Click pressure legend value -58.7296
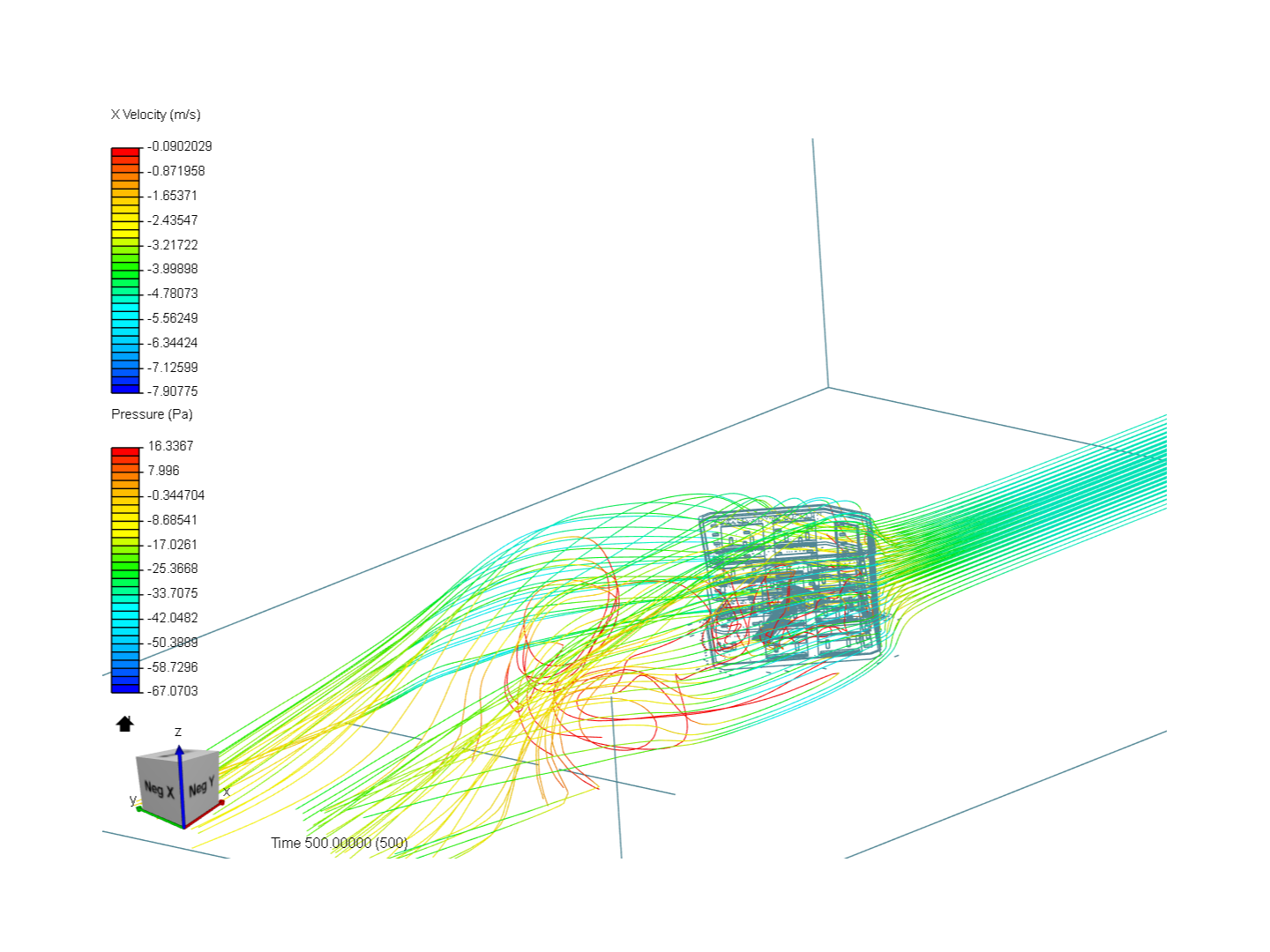The width and height of the screenshot is (1270, 952). coord(173,667)
